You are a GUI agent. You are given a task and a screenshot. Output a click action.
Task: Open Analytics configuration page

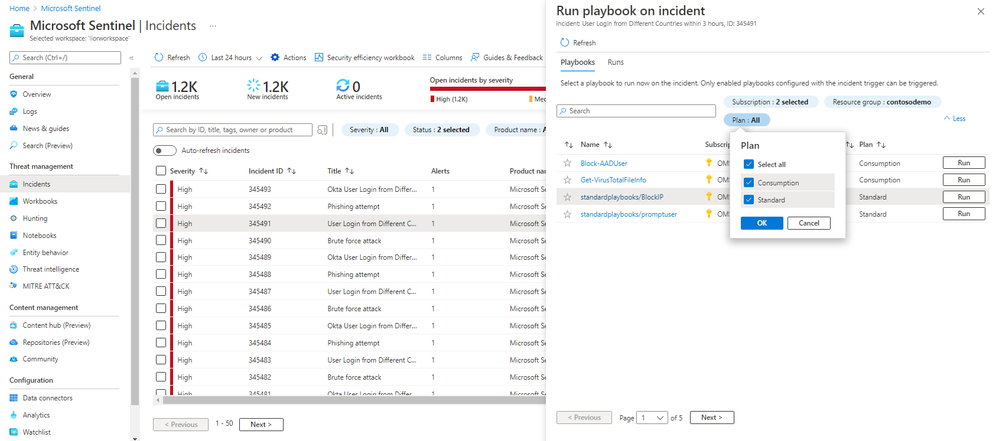point(36,416)
